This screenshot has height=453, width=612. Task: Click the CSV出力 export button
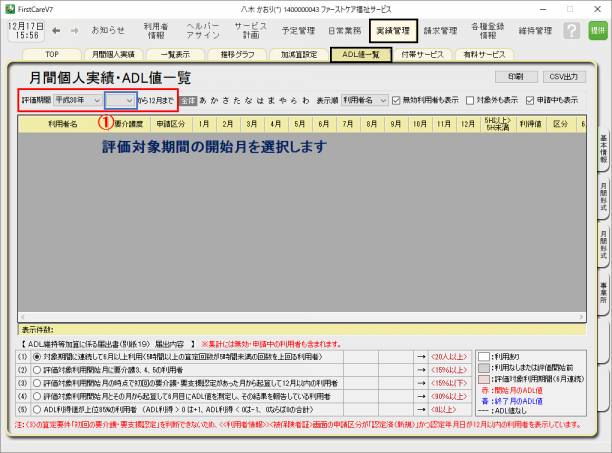click(x=564, y=76)
